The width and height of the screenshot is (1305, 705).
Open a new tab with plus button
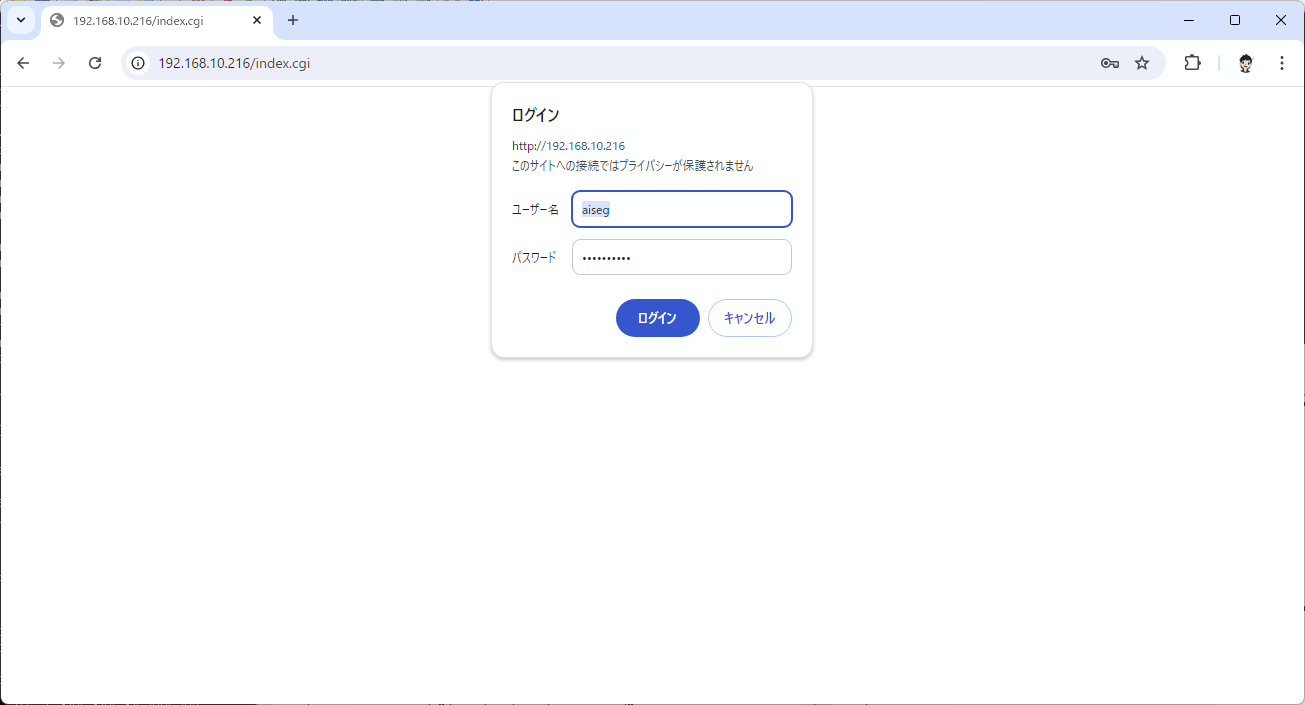(293, 20)
